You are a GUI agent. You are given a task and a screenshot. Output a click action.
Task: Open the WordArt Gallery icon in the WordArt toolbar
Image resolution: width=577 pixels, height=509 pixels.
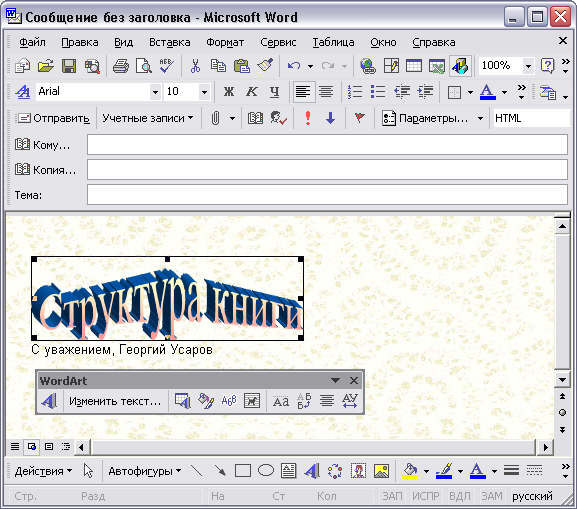pos(183,400)
